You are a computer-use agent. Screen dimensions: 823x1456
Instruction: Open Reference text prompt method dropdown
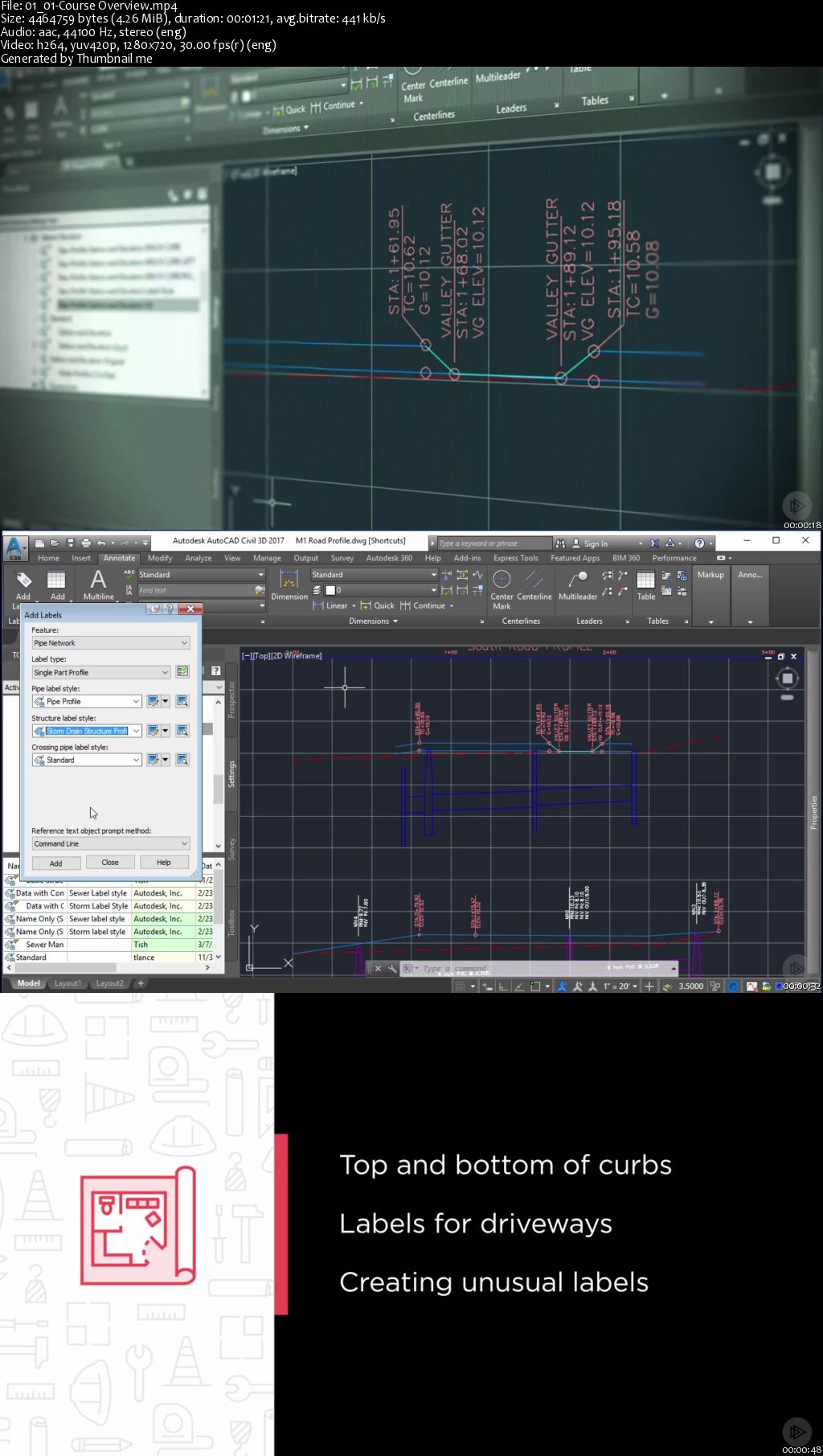pos(111,843)
